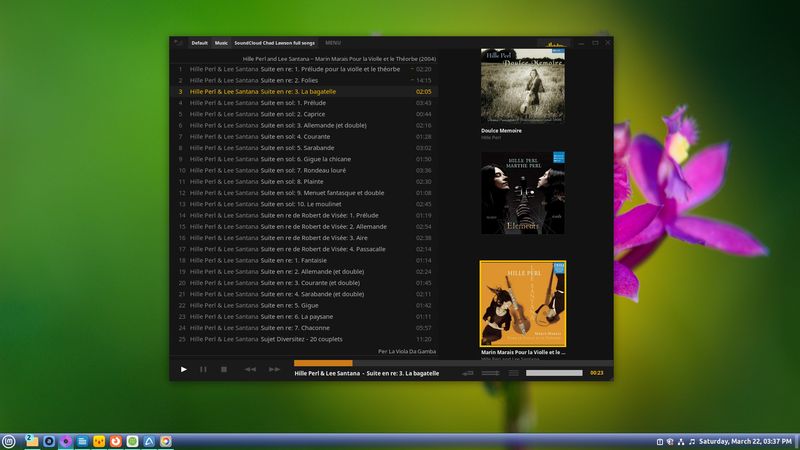This screenshot has height=450, width=800.
Task: Select track 13 Le moulinet
Action: [305, 204]
